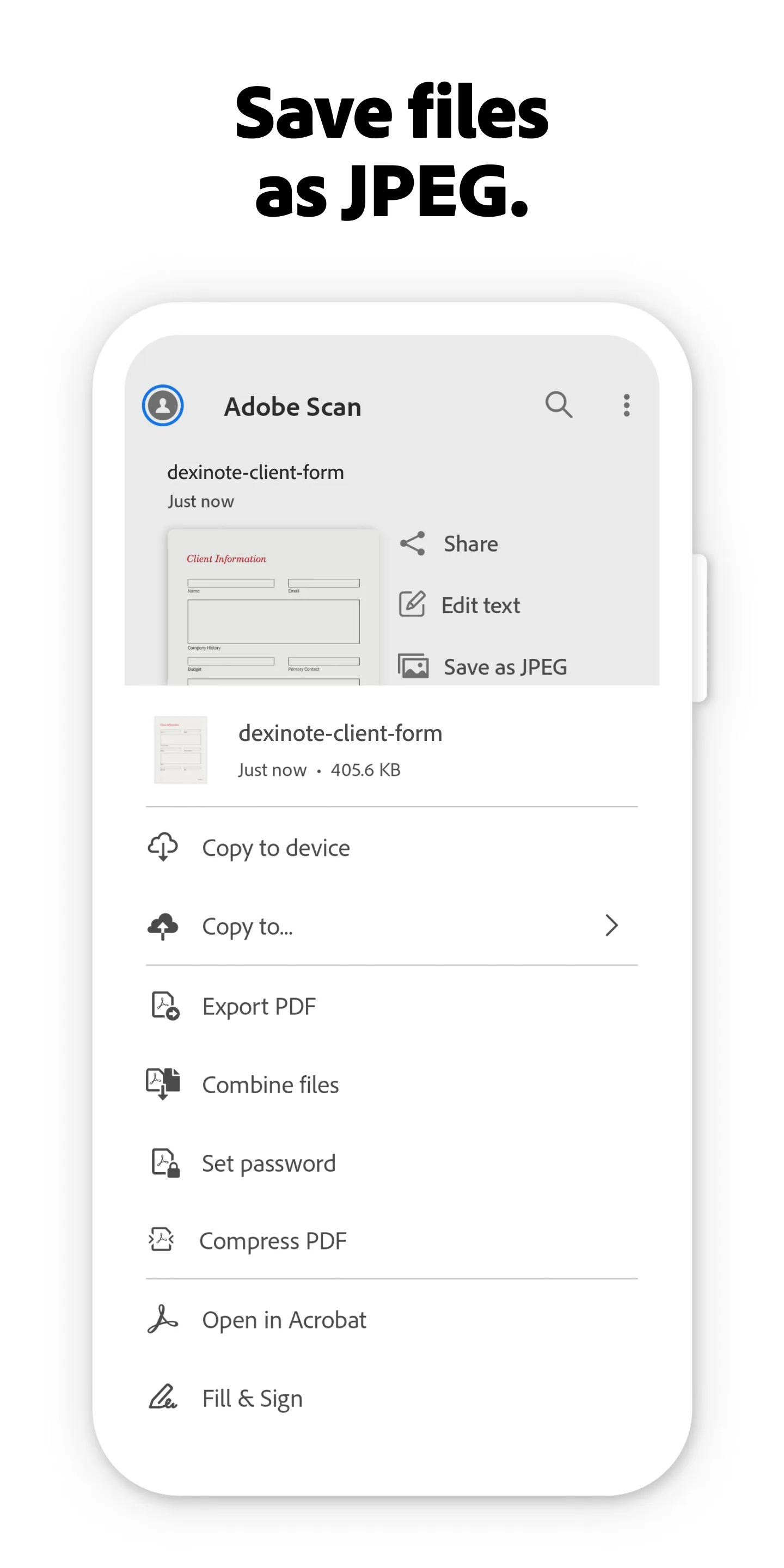
Task: Select Compress PDF option
Action: 392,1241
